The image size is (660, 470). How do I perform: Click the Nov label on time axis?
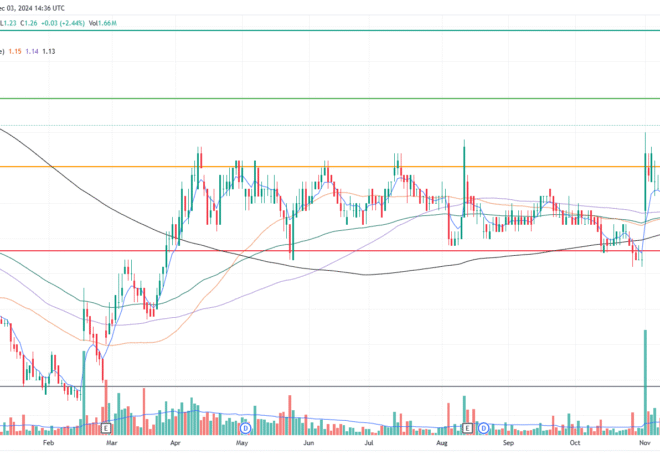[644, 443]
